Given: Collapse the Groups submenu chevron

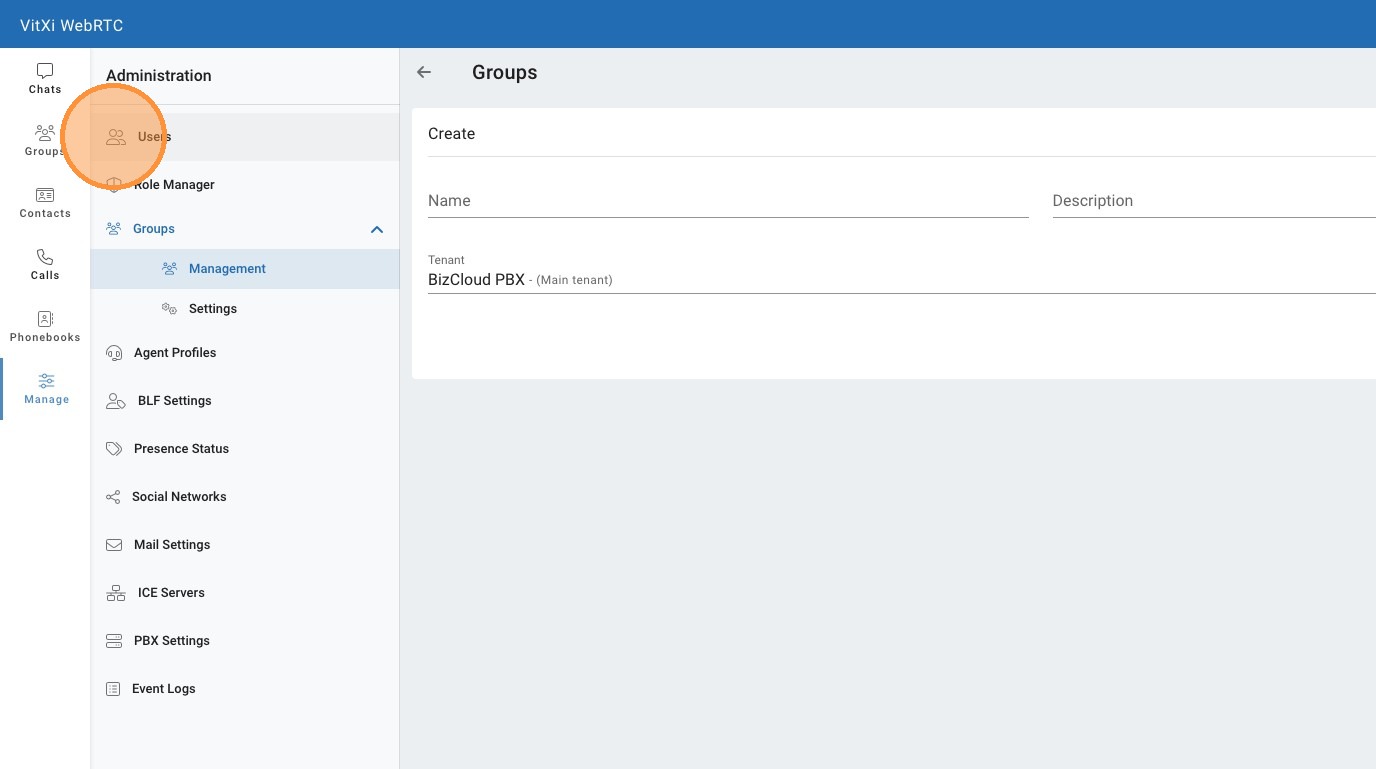Looking at the screenshot, I should pyautogui.click(x=377, y=229).
